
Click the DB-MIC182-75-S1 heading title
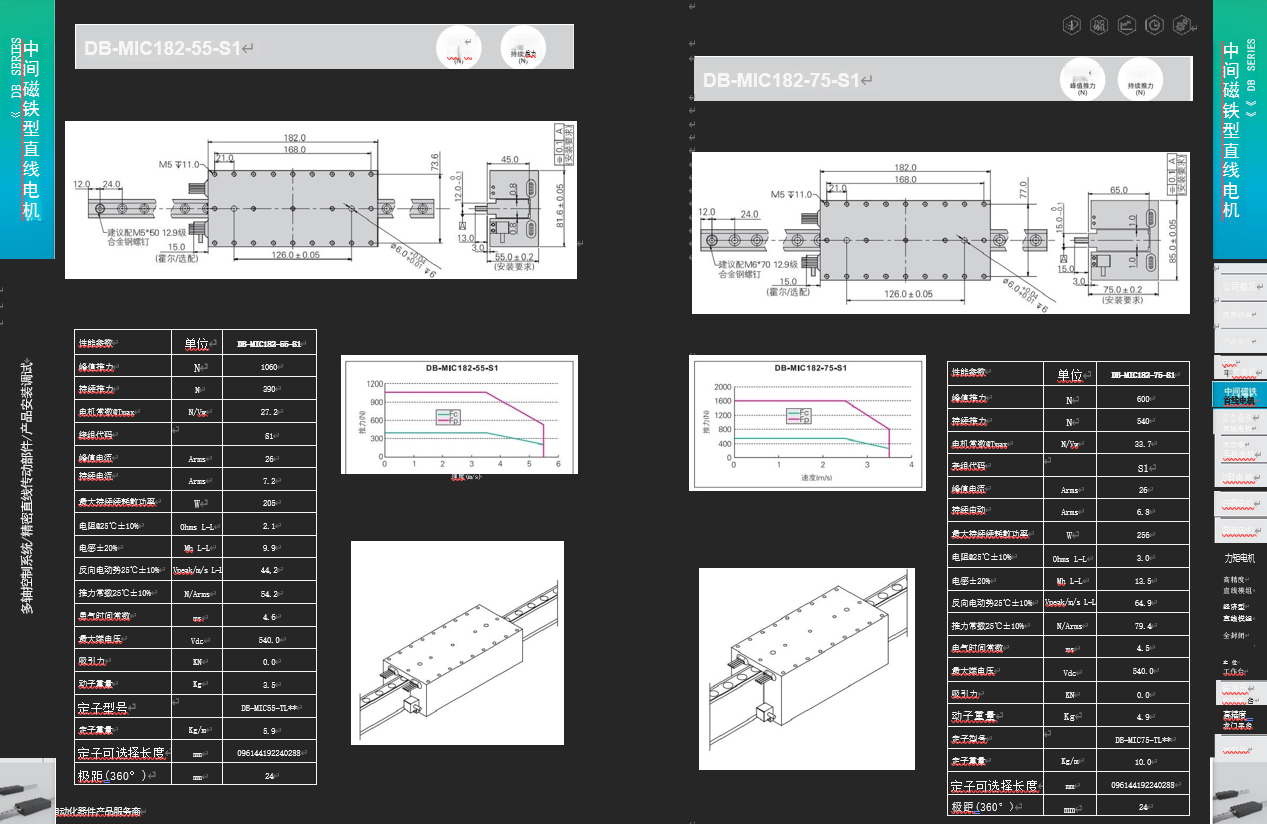781,80
